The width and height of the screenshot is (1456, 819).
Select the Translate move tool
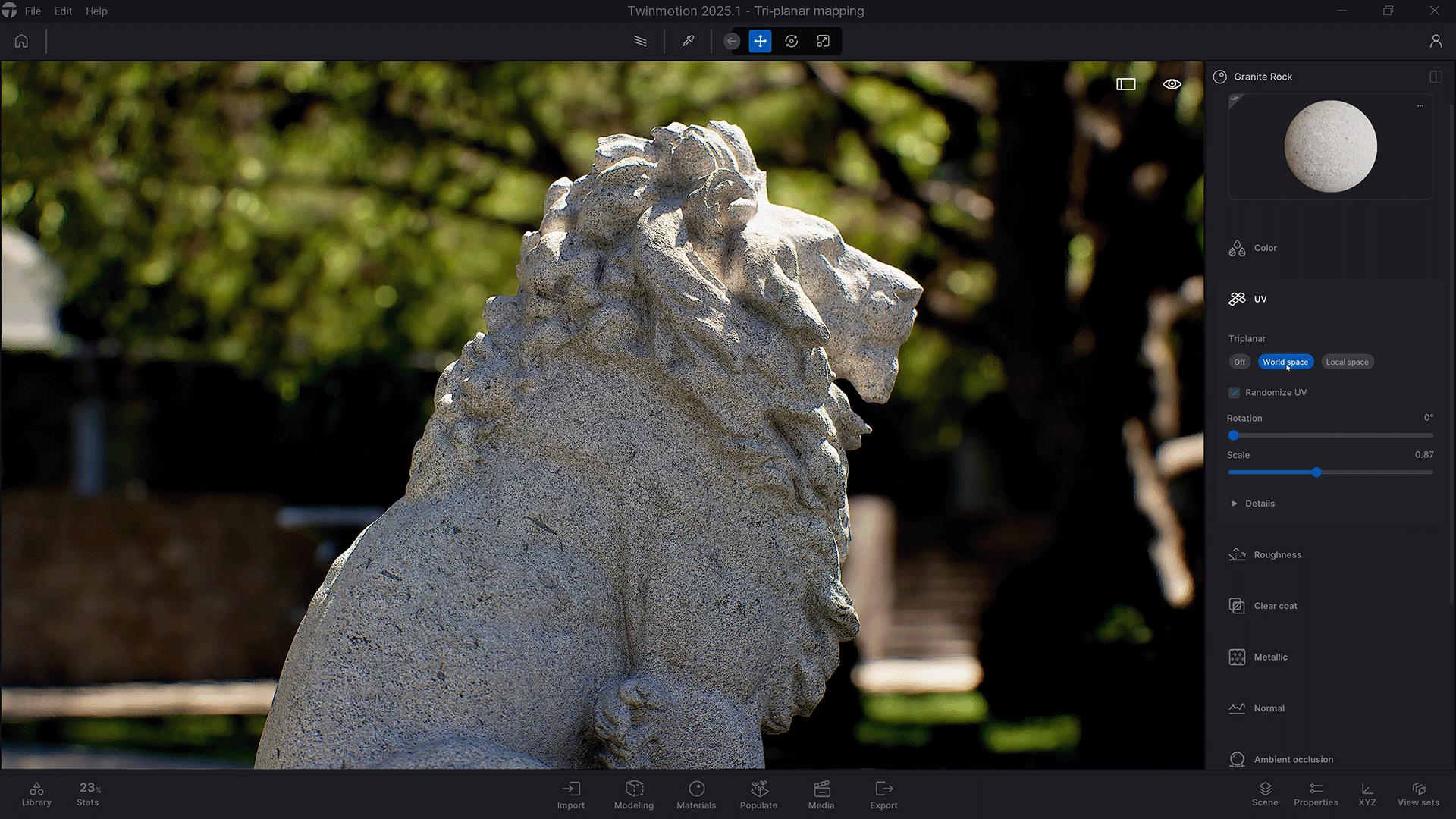pyautogui.click(x=760, y=41)
